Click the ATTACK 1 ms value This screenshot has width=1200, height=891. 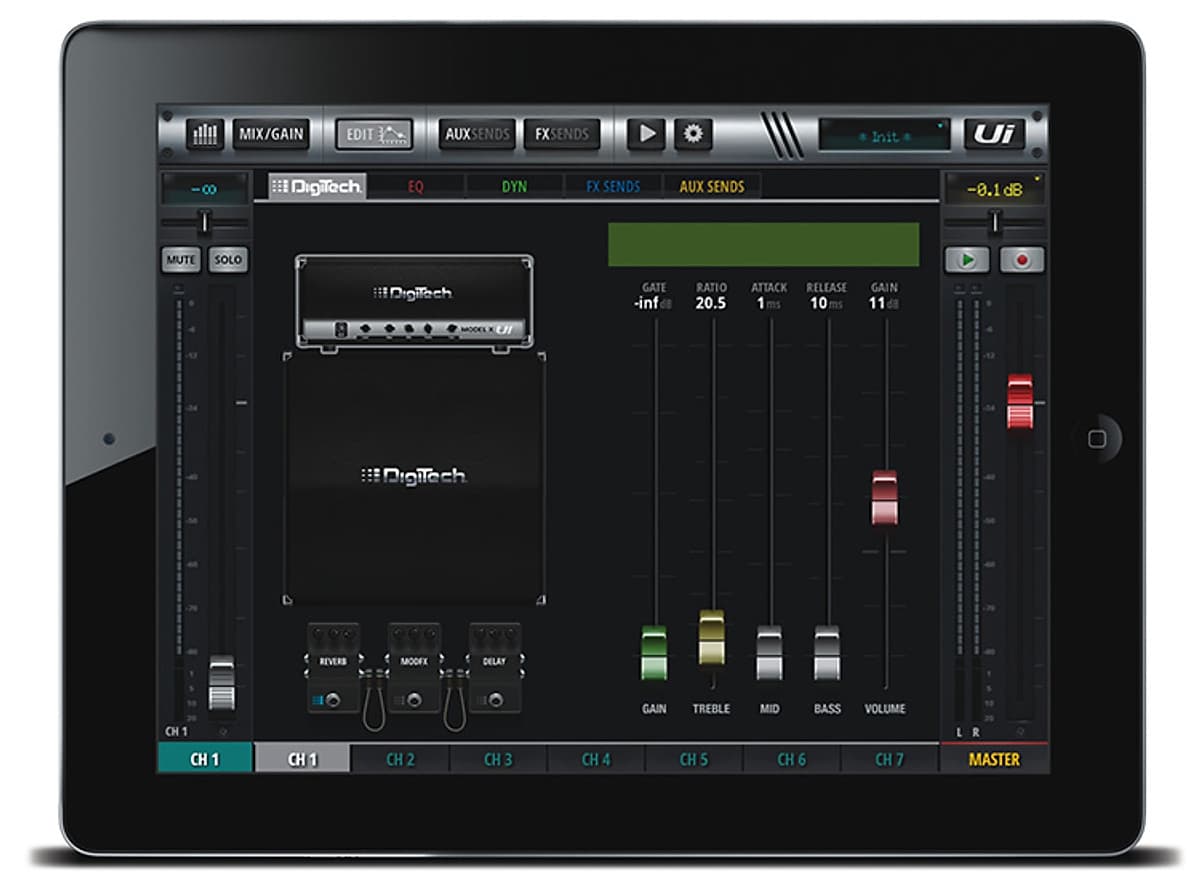(x=769, y=303)
